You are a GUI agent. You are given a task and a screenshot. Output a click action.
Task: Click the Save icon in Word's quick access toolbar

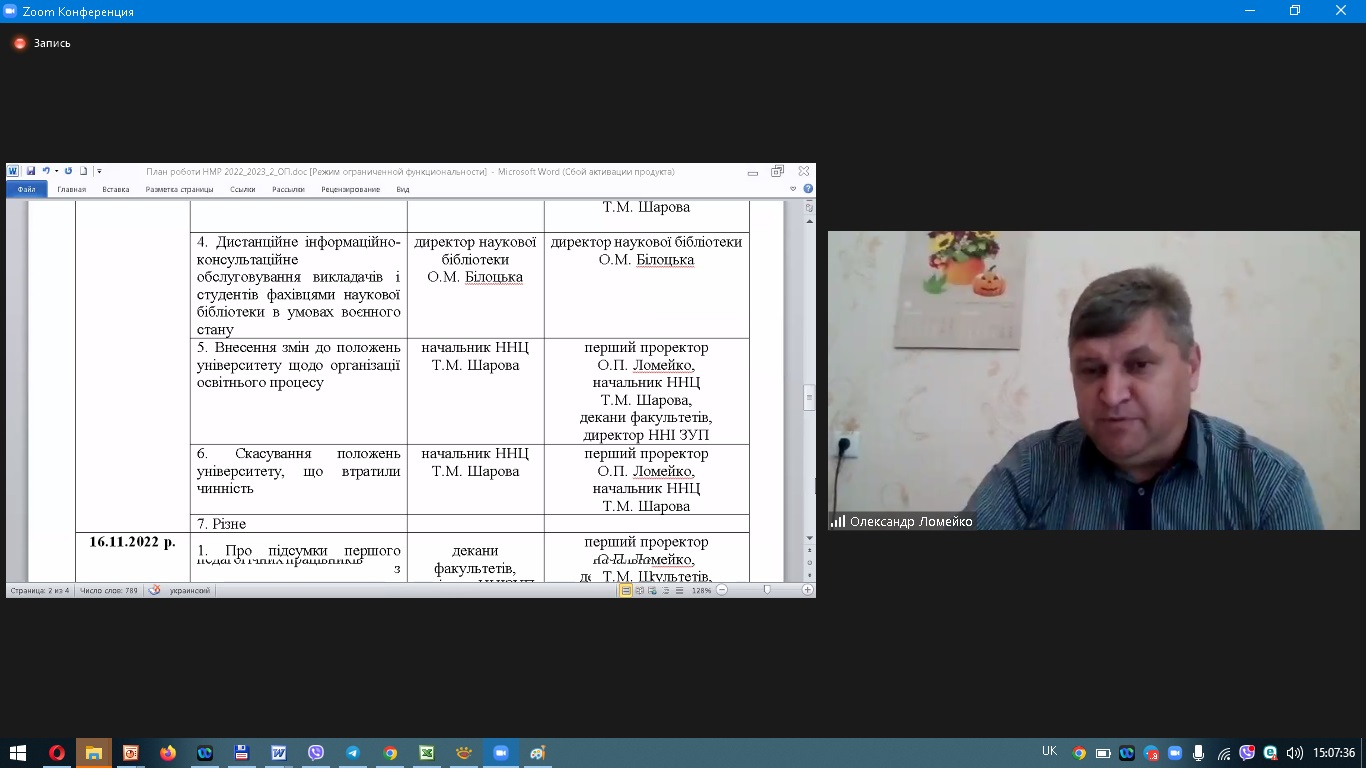(x=31, y=171)
